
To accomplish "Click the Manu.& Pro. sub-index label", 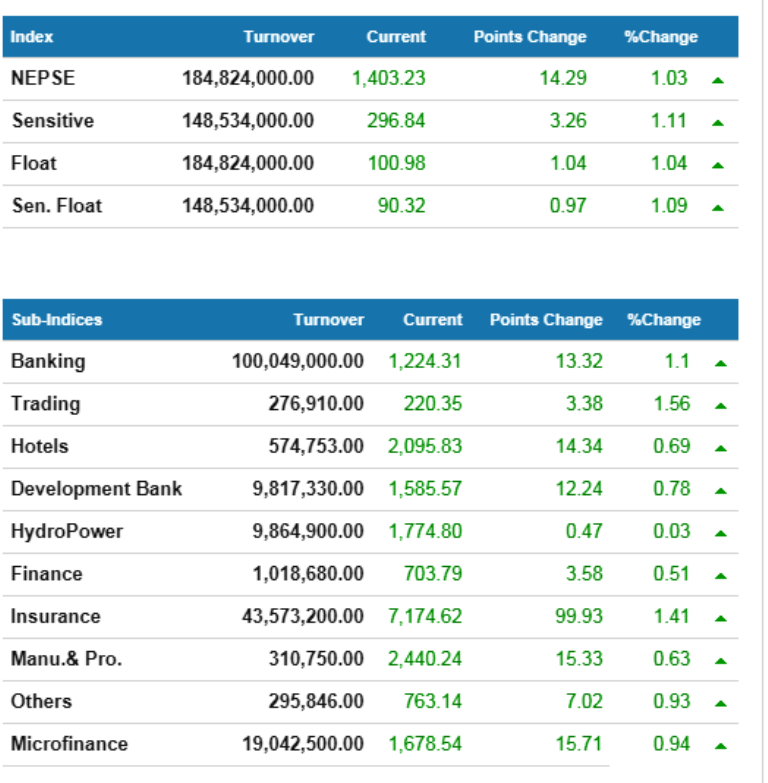I will click(x=66, y=659).
